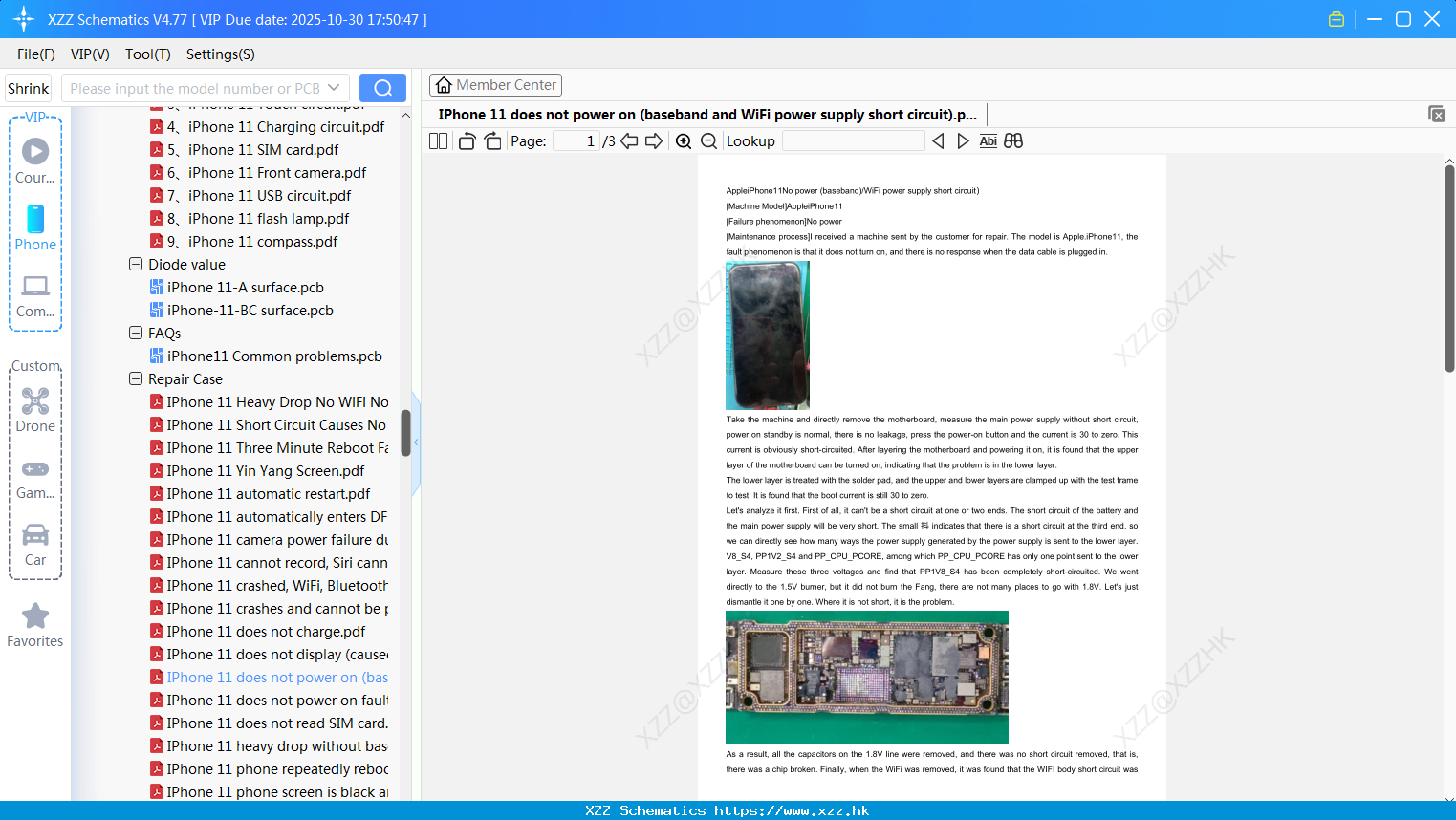
Task: Open the Tool(T) menu
Action: 148,54
